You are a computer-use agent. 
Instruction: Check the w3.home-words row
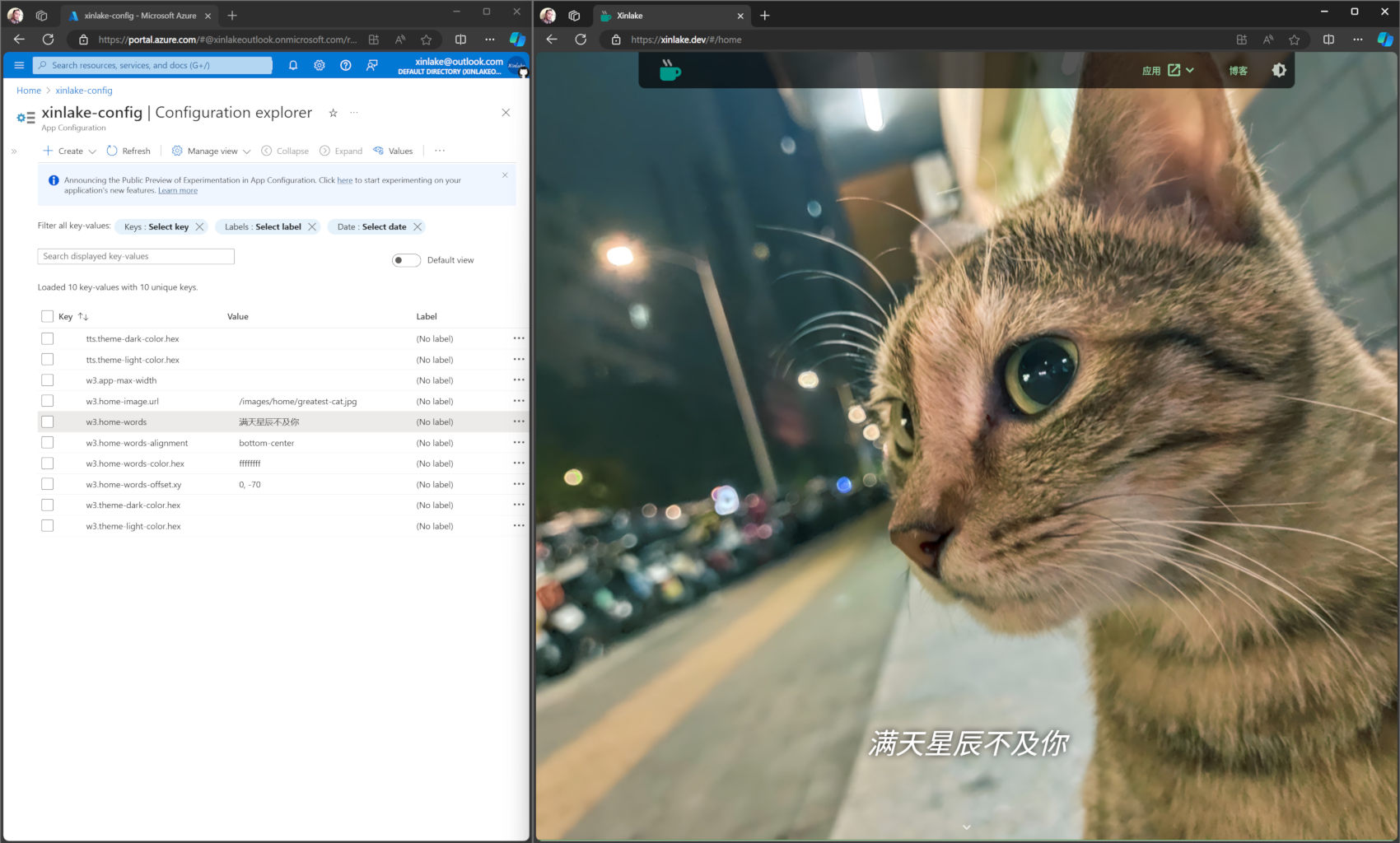[47, 421]
